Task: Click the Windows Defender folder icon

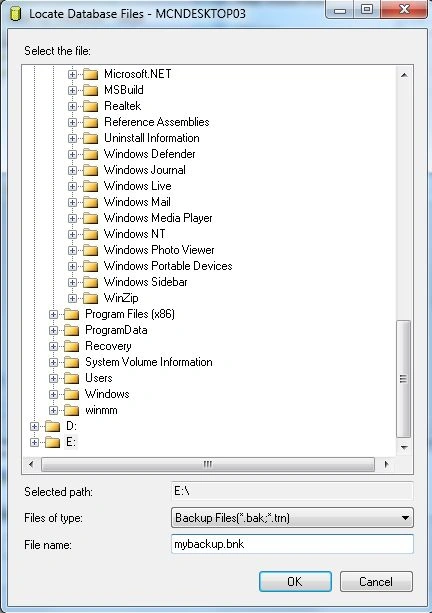Action: click(90, 154)
